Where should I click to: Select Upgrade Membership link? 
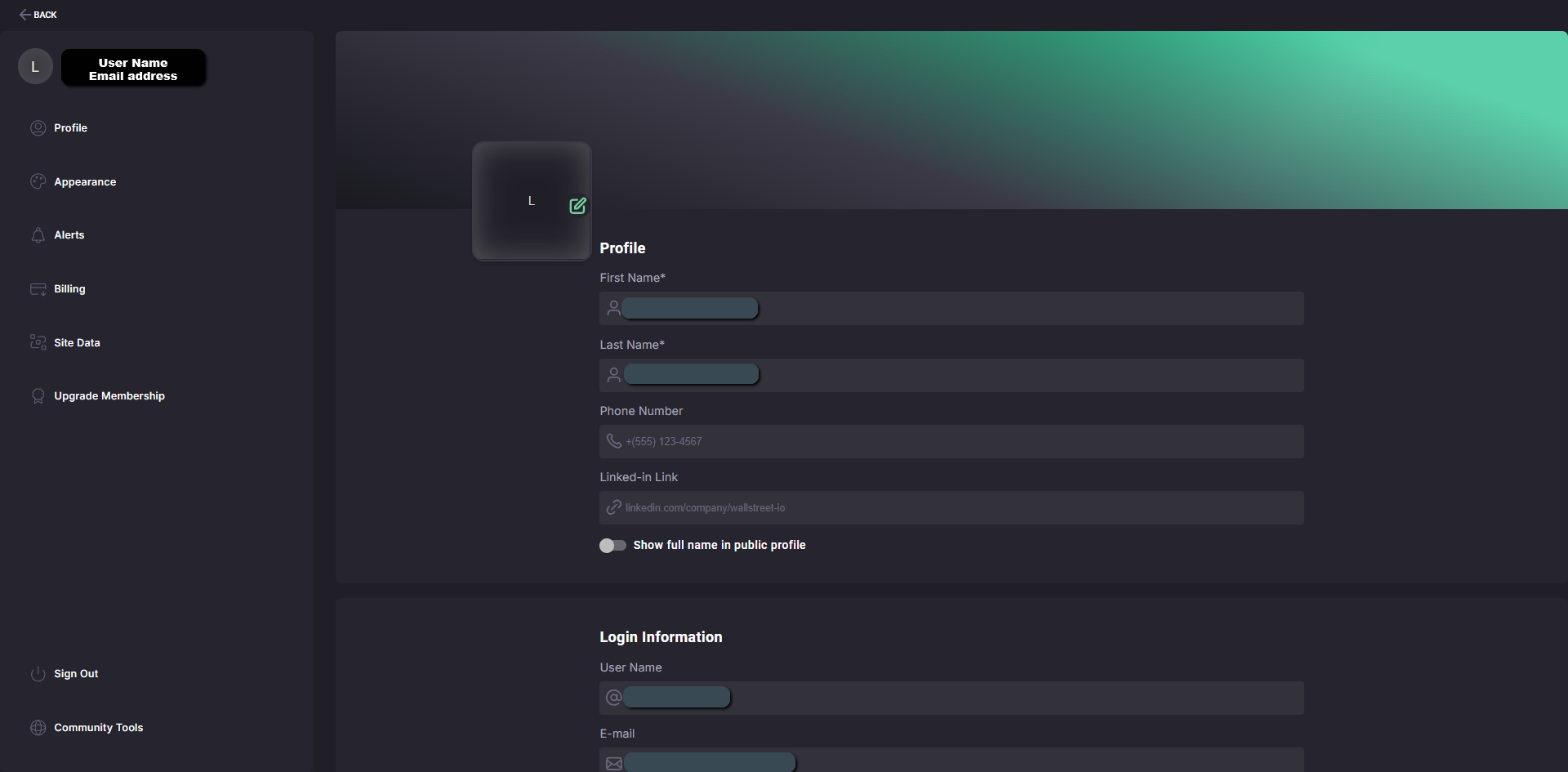(109, 396)
